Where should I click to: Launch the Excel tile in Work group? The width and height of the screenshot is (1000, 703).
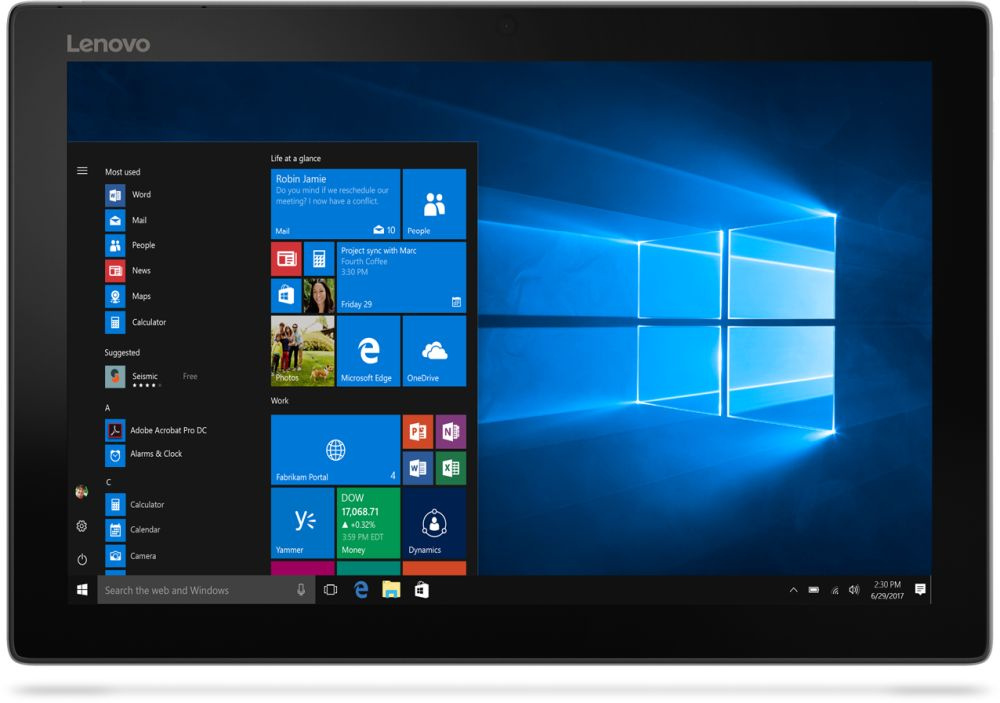pos(451,467)
